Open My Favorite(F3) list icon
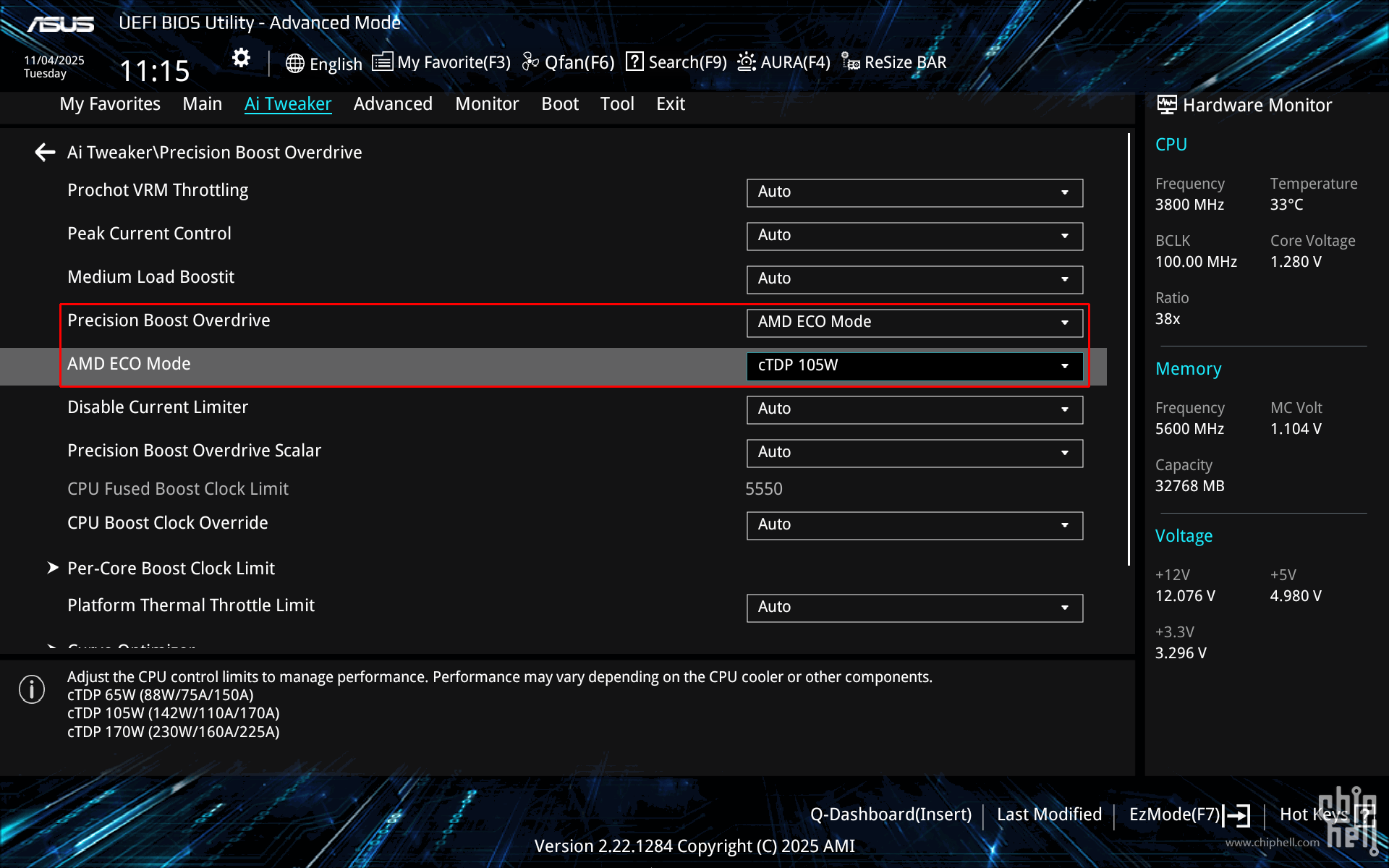Image resolution: width=1389 pixels, height=868 pixels. [x=382, y=62]
